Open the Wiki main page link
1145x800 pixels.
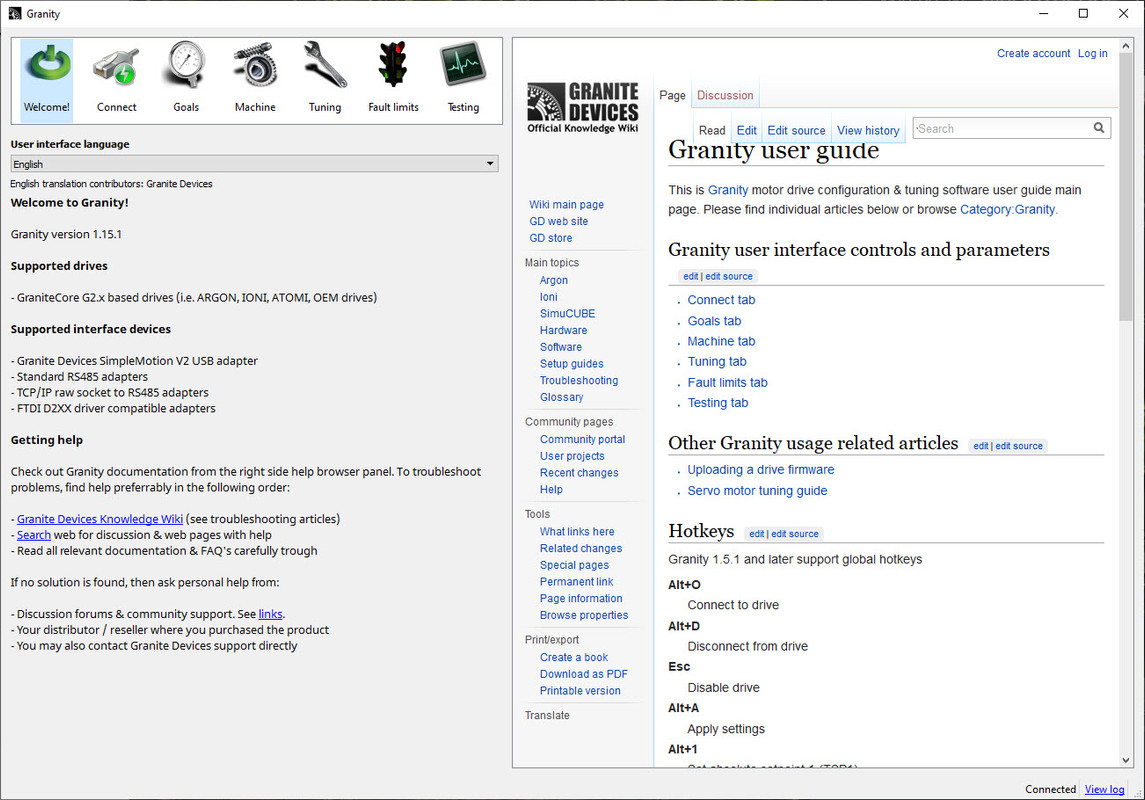[566, 204]
